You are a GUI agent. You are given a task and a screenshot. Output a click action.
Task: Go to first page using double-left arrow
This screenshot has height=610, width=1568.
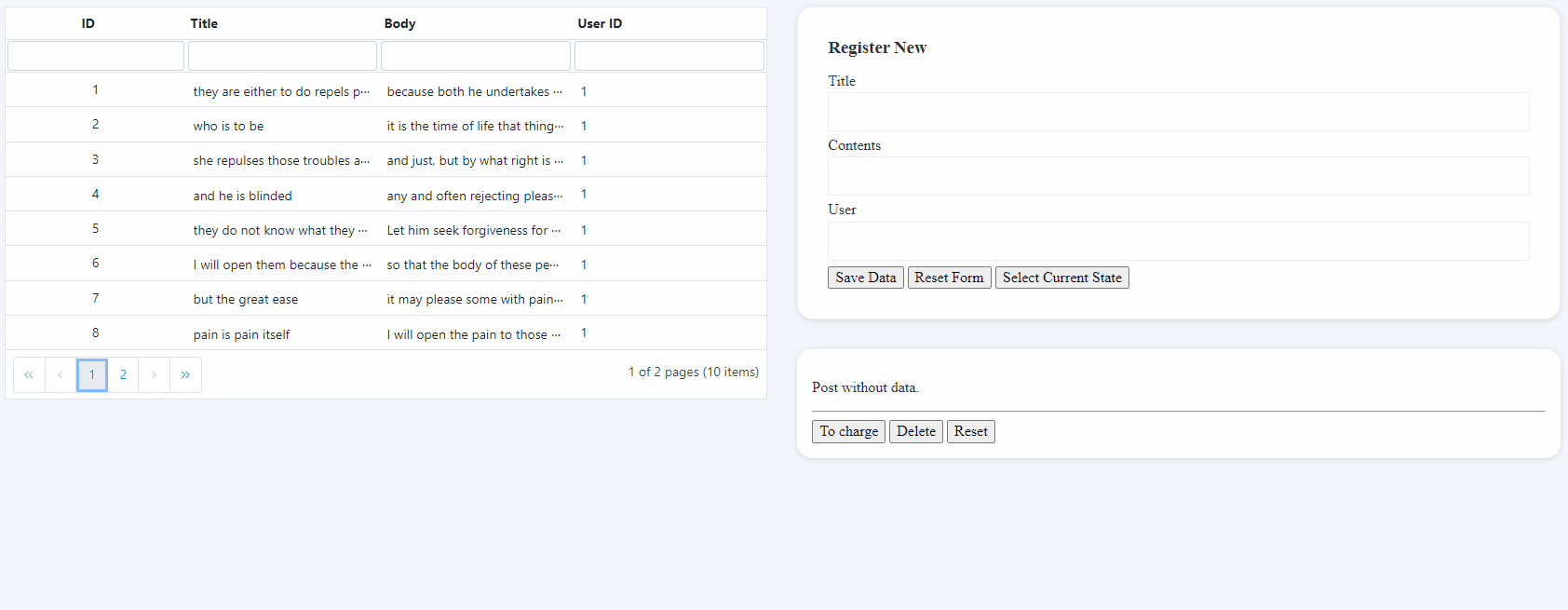point(29,374)
